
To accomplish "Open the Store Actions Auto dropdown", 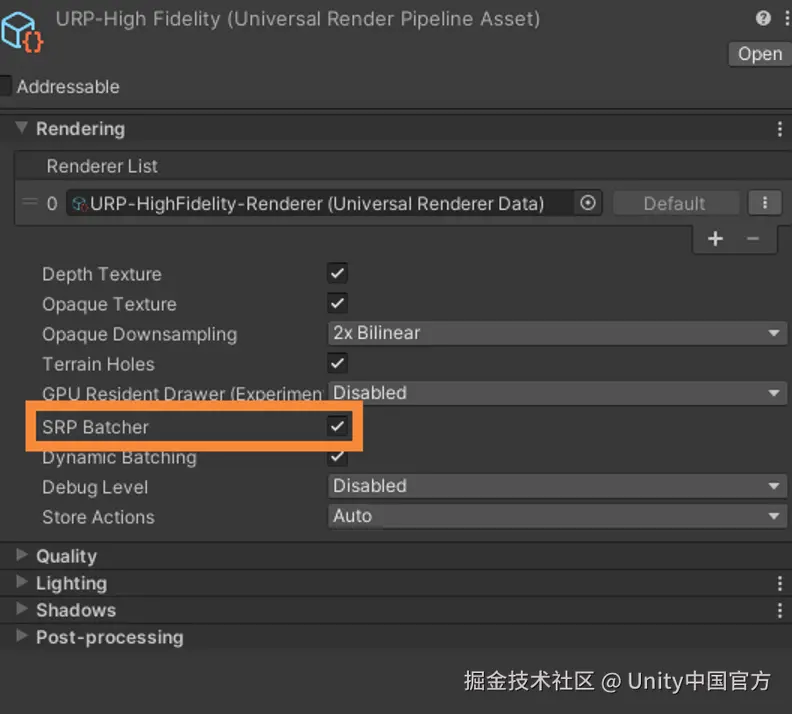I will coord(557,516).
